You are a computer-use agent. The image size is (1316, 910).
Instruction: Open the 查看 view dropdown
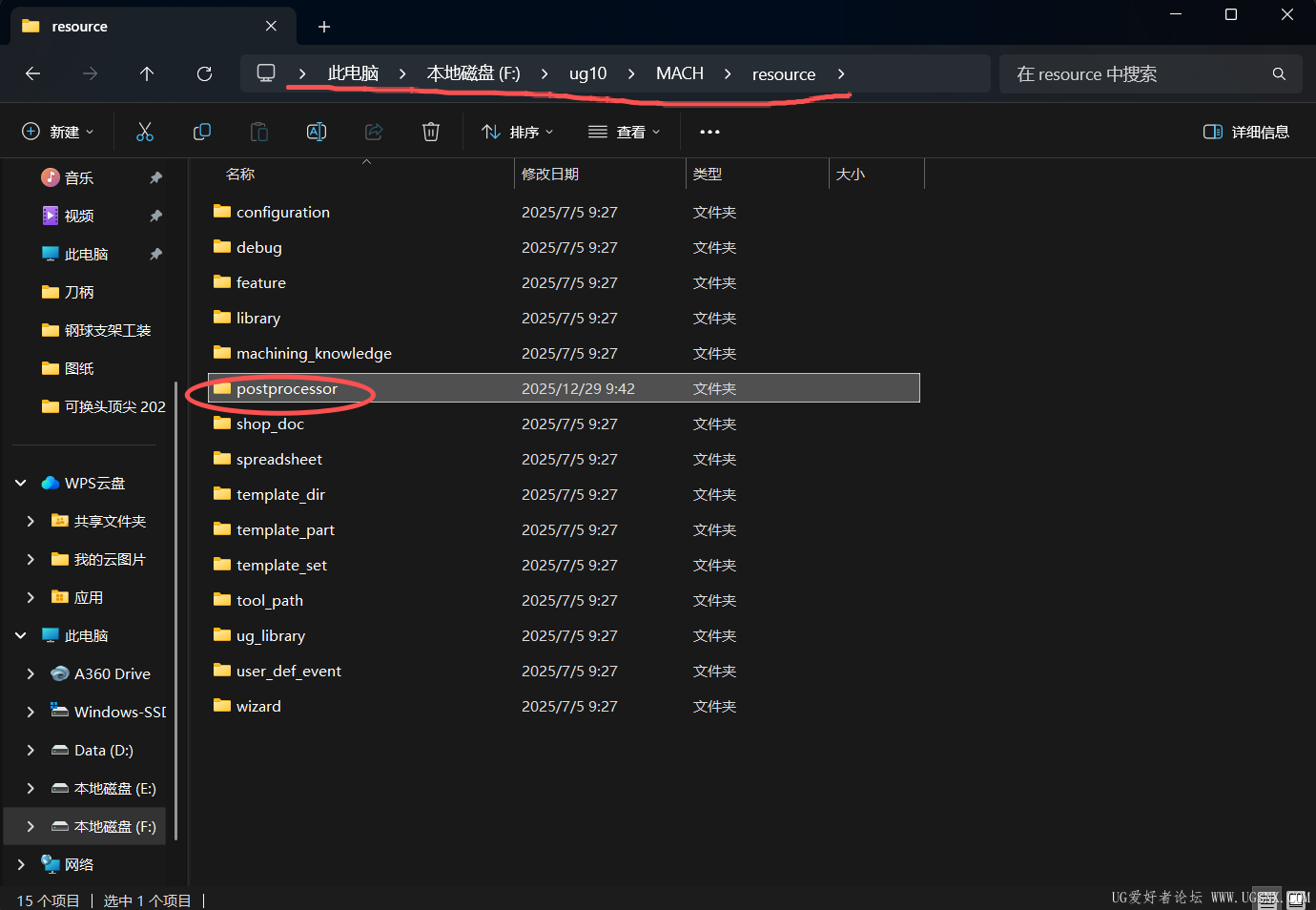point(625,132)
